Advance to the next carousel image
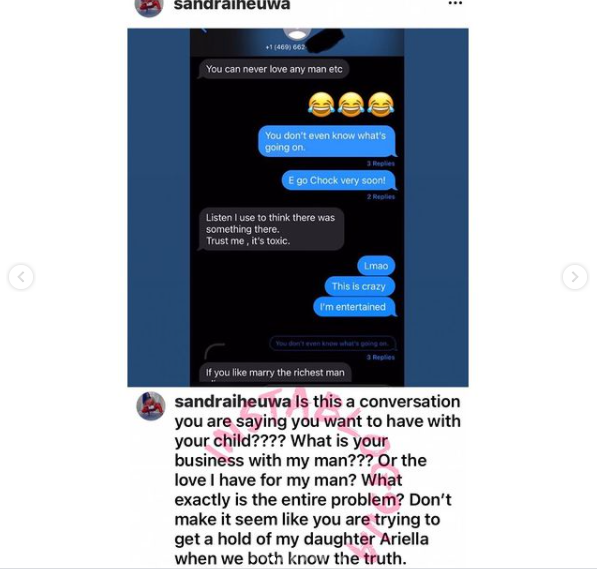The width and height of the screenshot is (597, 571). pos(575,277)
